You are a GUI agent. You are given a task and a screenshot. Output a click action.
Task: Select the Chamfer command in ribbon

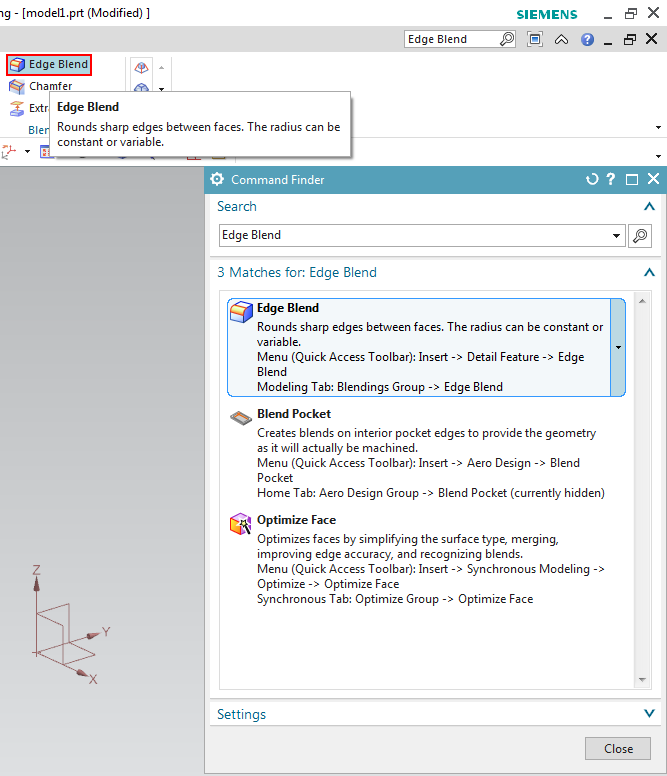click(41, 86)
